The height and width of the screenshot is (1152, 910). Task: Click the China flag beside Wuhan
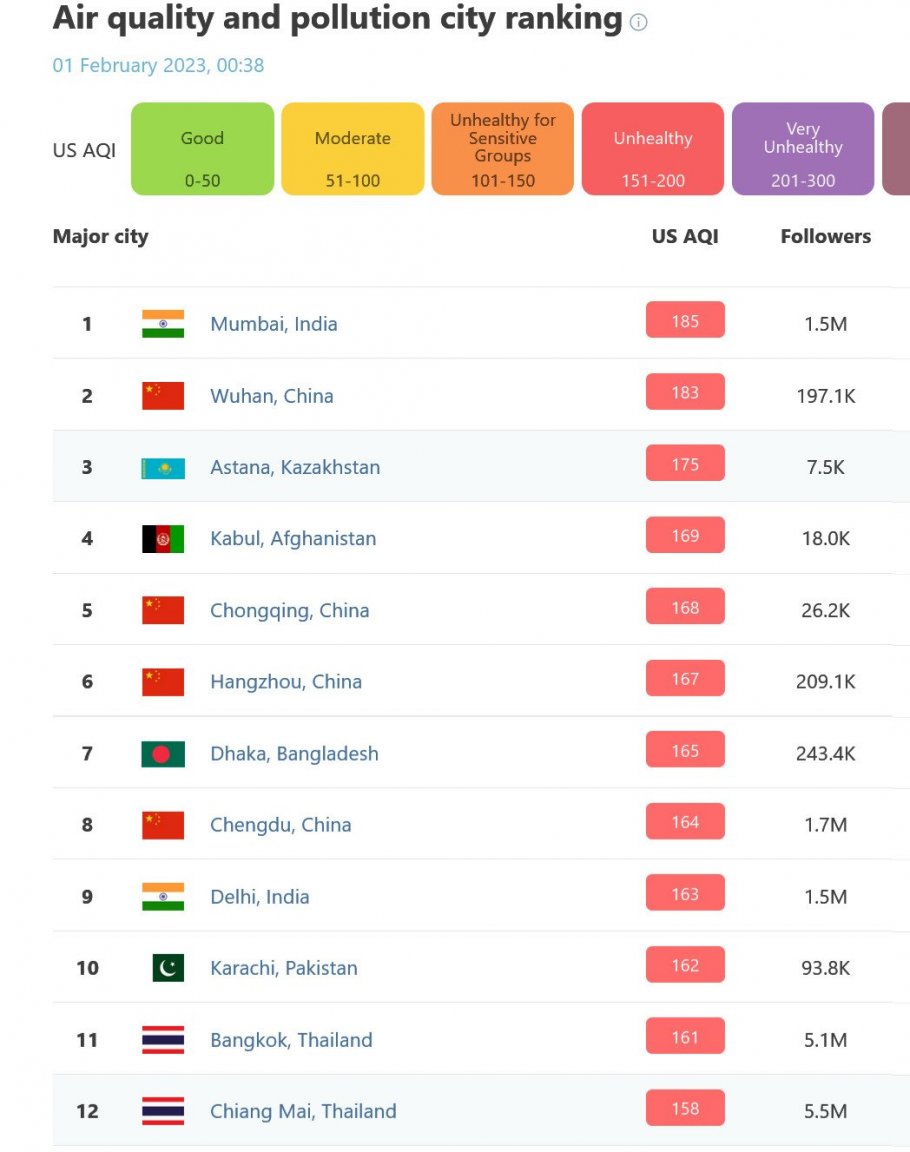[163, 396]
